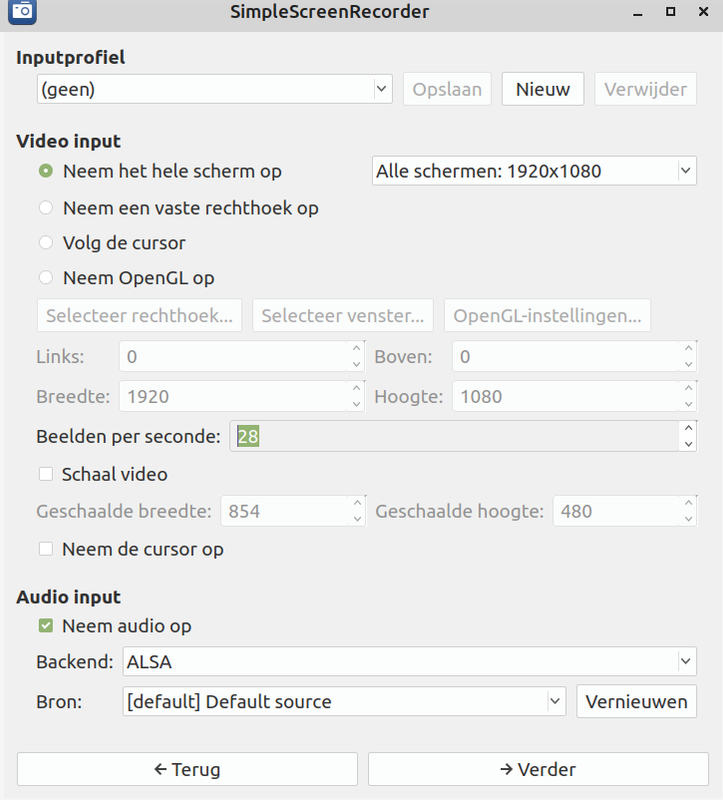Image resolution: width=723 pixels, height=800 pixels.
Task: Click the Opslaan profile button
Action: [x=447, y=89]
